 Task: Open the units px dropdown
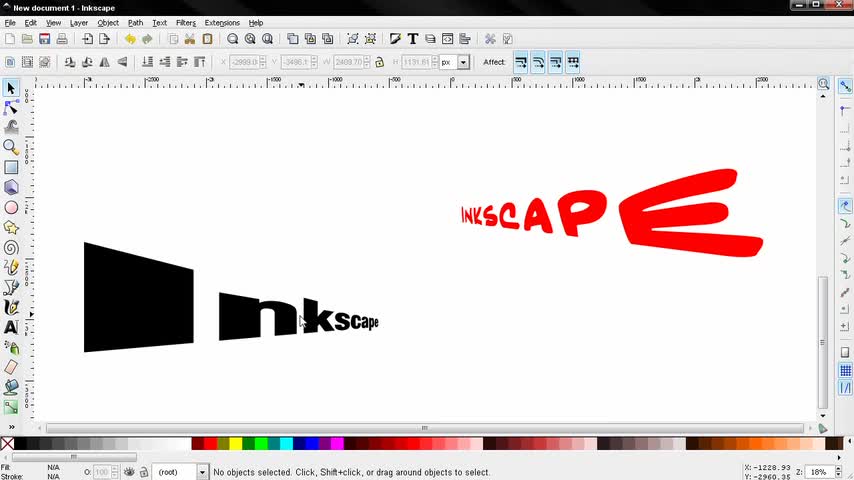(463, 62)
